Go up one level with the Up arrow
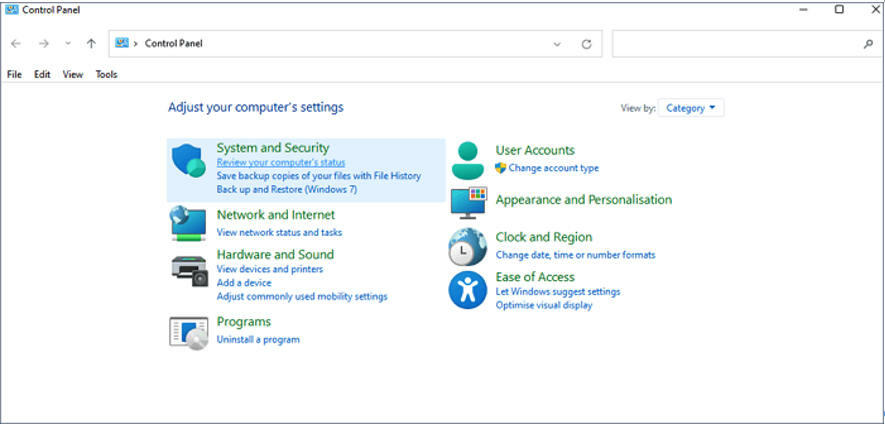 point(91,43)
